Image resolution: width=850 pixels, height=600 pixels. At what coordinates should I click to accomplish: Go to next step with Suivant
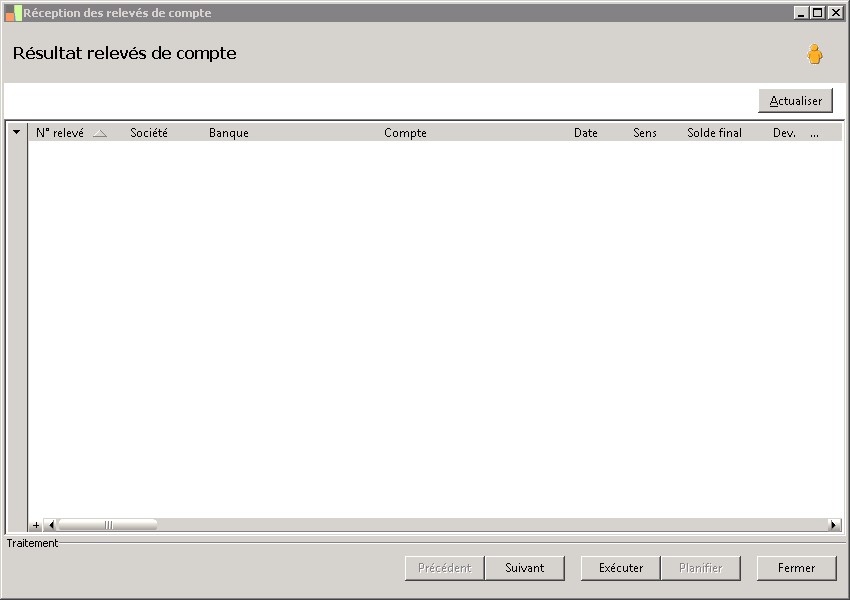(x=524, y=568)
